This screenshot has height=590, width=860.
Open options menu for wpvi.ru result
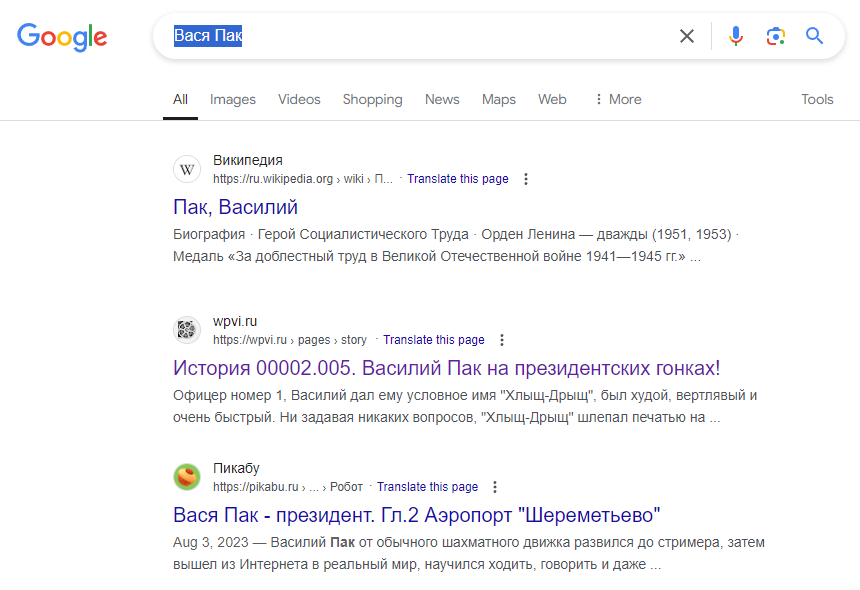tap(502, 340)
